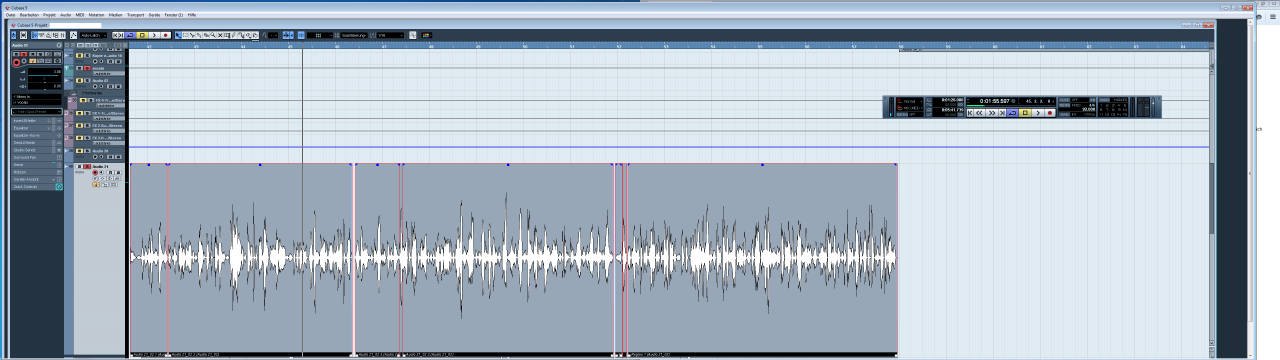
Task: Go to previous marker in toolbar
Action: pyautogui.click(x=114, y=35)
